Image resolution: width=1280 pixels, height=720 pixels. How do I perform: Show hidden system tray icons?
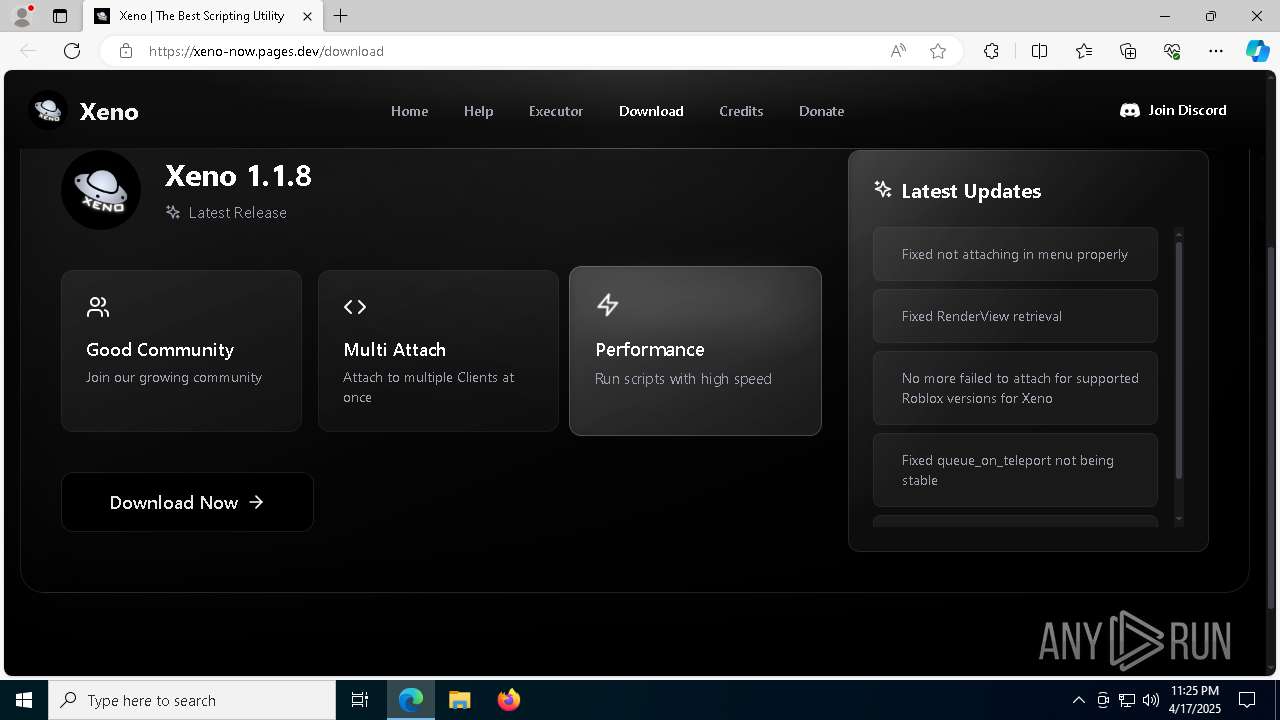[1078, 700]
